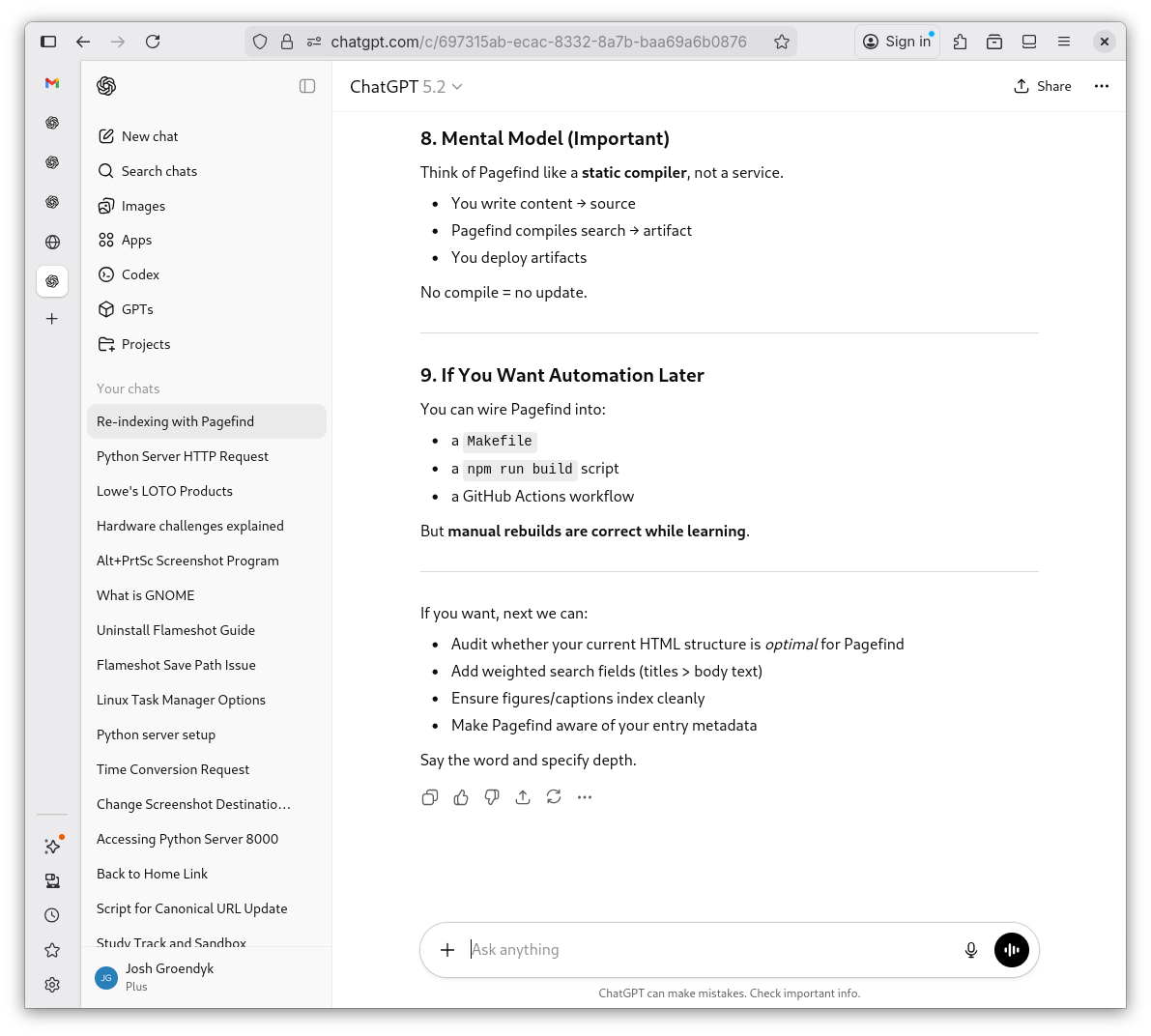The height and width of the screenshot is (1036, 1151).
Task: Open more options under the response
Action: pos(585,796)
